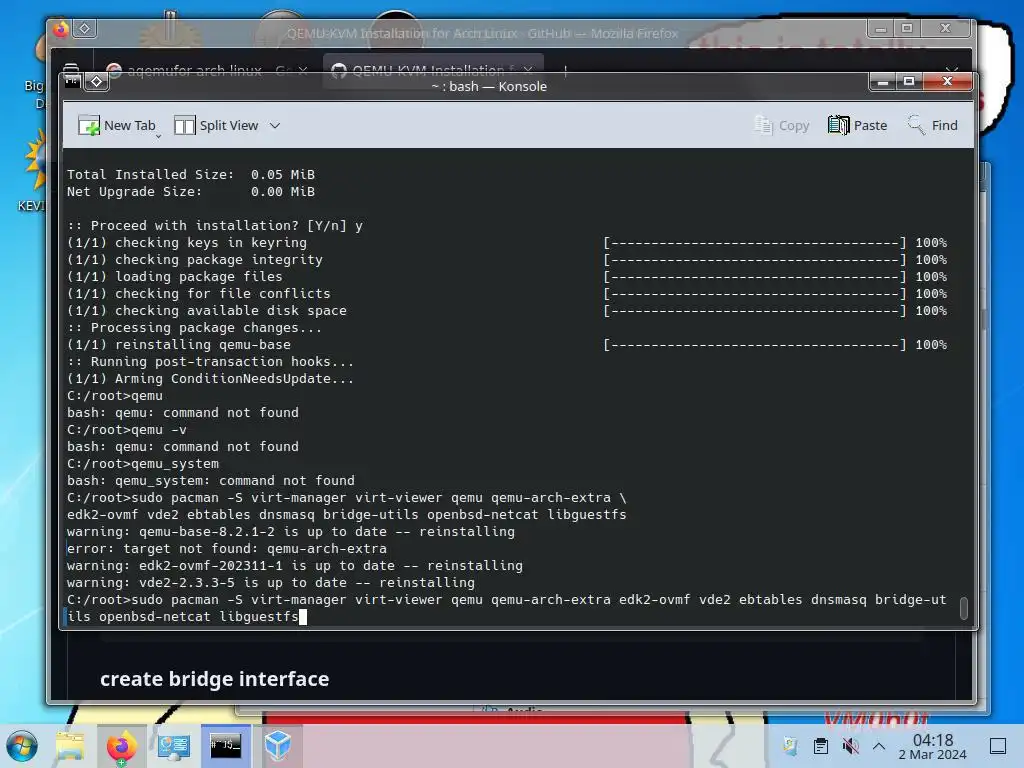The width and height of the screenshot is (1024, 768).
Task: Click 'checking available disk space' line
Action: coord(207,310)
